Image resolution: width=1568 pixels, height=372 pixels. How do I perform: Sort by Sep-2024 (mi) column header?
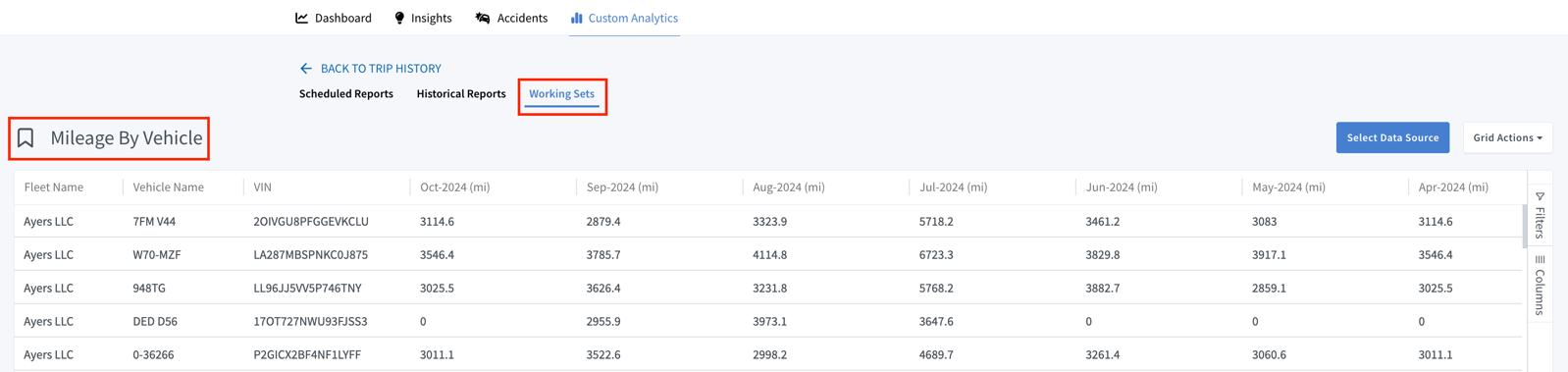(622, 187)
